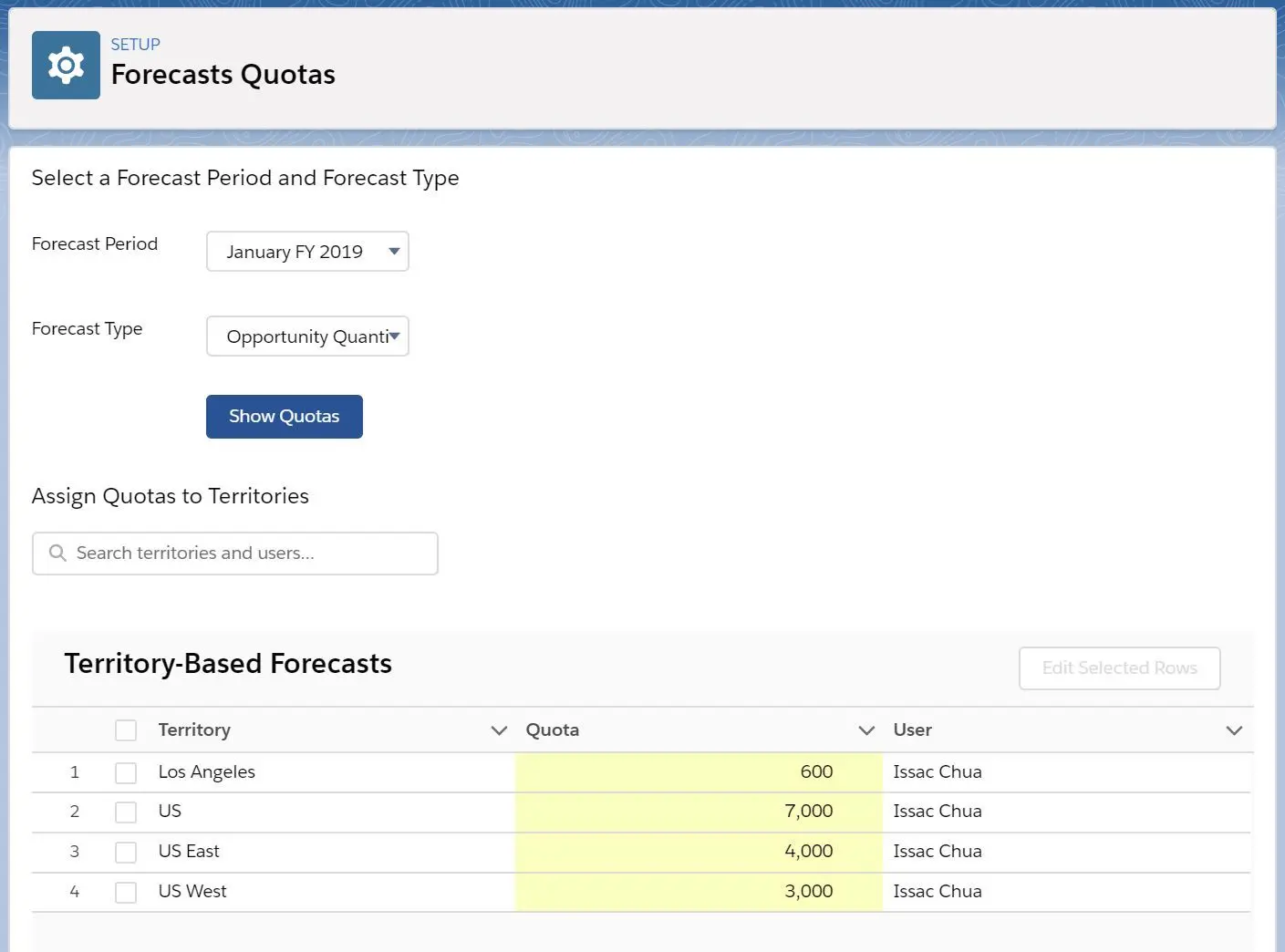1285x952 pixels.
Task: Check the US East row checkbox
Action: [126, 853]
